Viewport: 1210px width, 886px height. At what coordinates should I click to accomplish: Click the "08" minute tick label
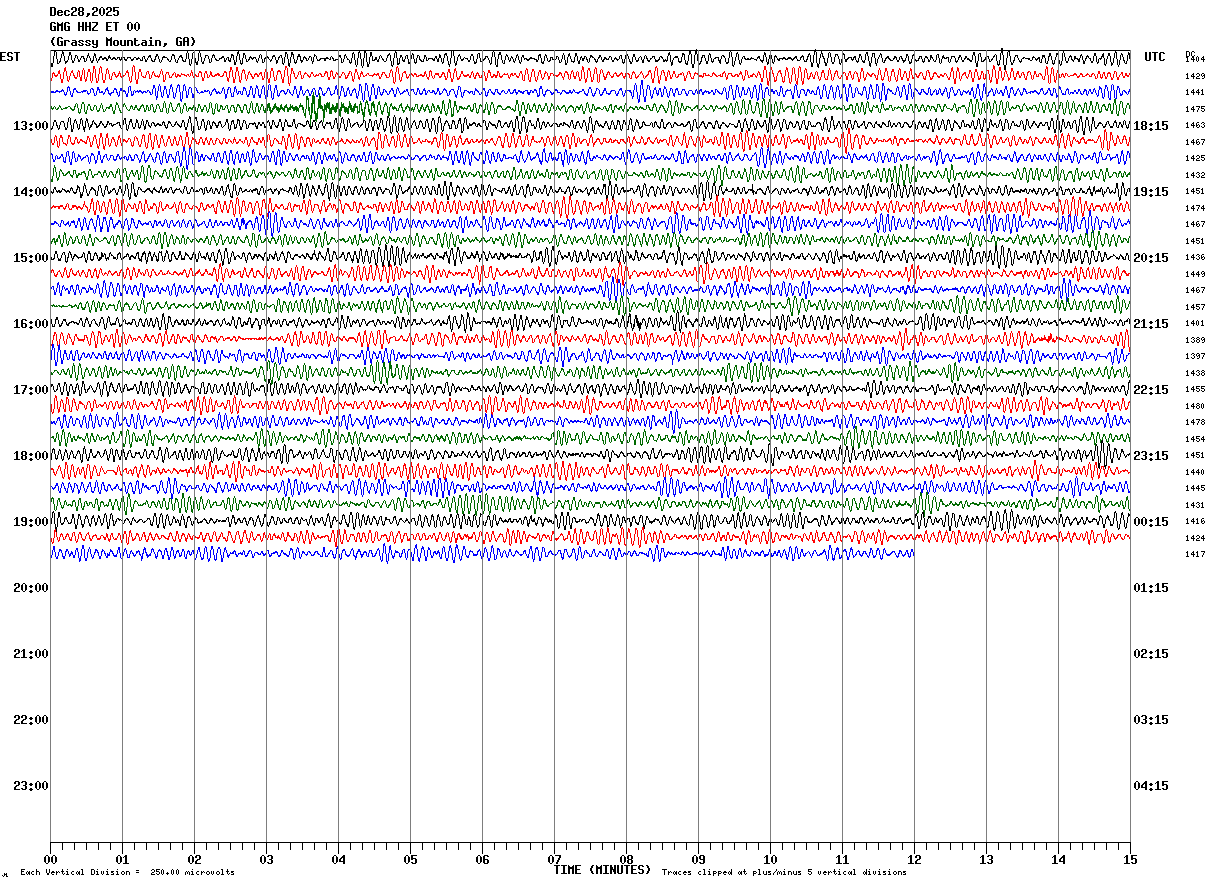pos(626,859)
